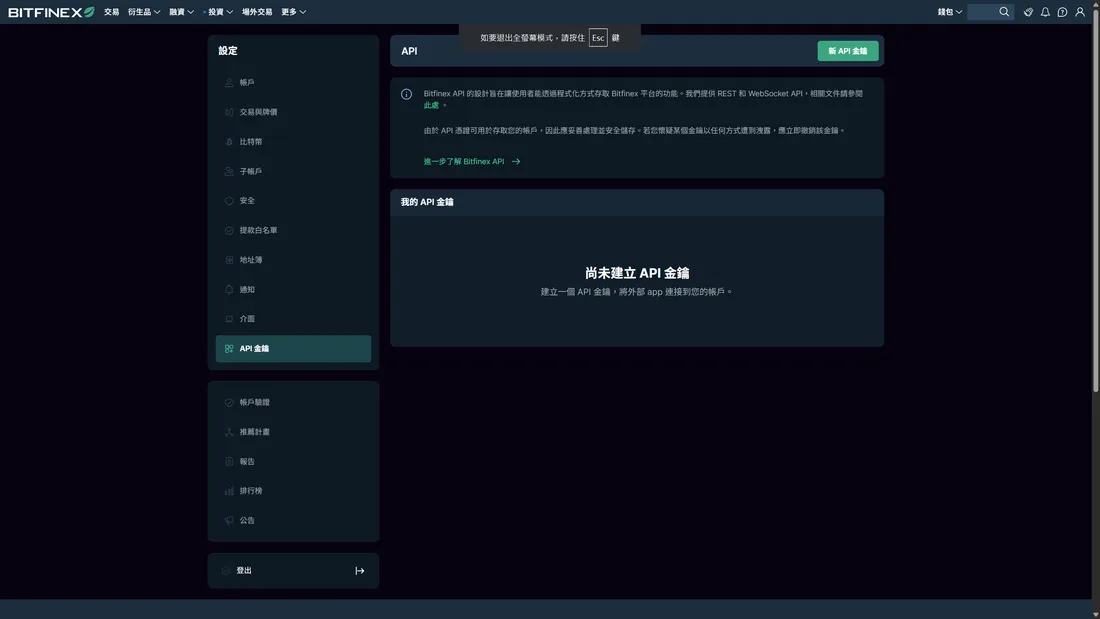Expand the 投資 dropdown menu

tap(220, 12)
